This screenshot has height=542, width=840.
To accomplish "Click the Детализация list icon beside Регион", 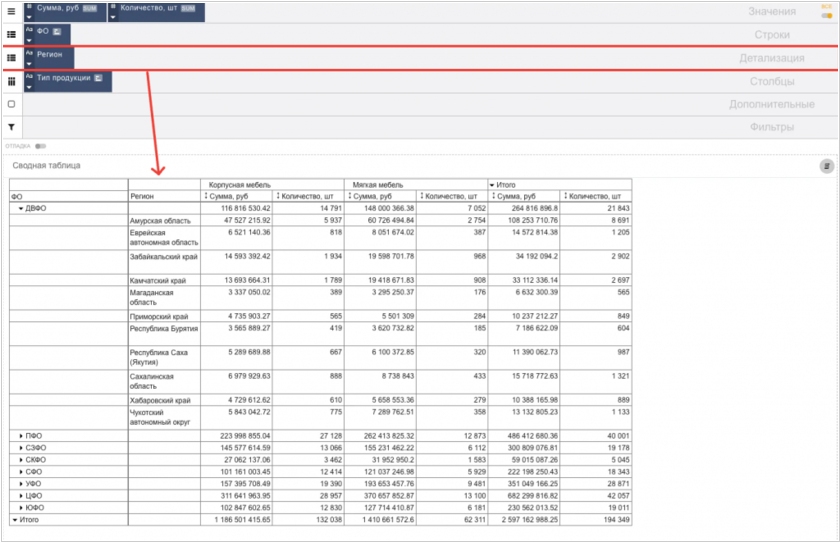I will pos(11,58).
